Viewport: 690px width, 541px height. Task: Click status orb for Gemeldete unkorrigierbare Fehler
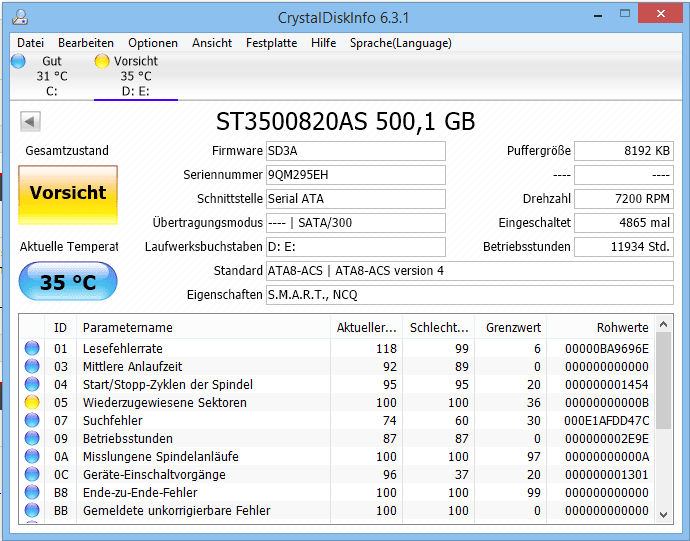(x=32, y=511)
